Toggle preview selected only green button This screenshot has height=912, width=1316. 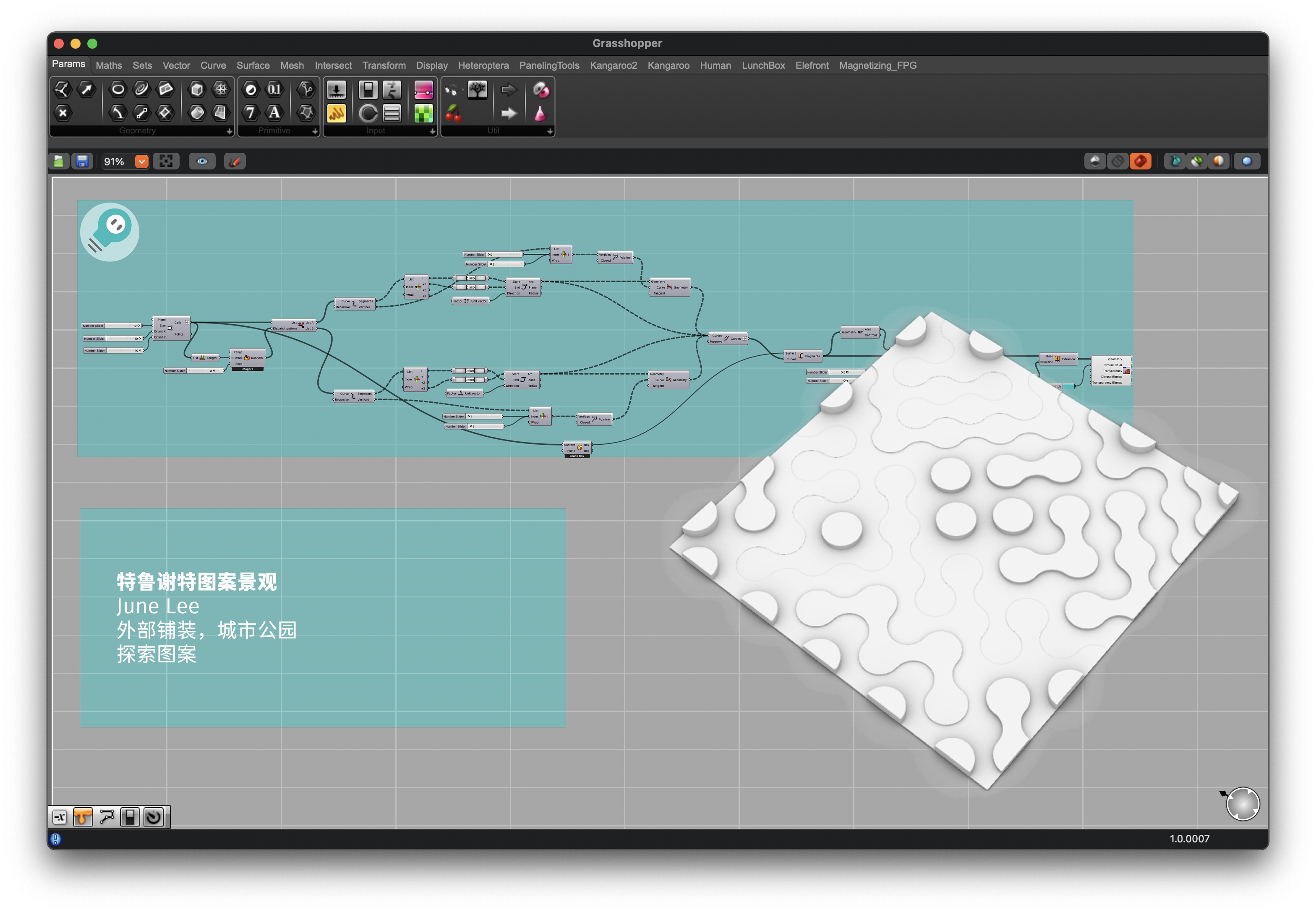(1196, 162)
